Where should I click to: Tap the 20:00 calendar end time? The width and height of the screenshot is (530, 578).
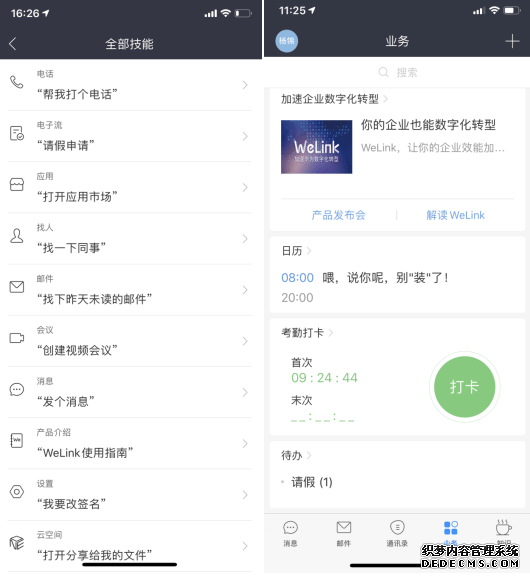coord(297,298)
